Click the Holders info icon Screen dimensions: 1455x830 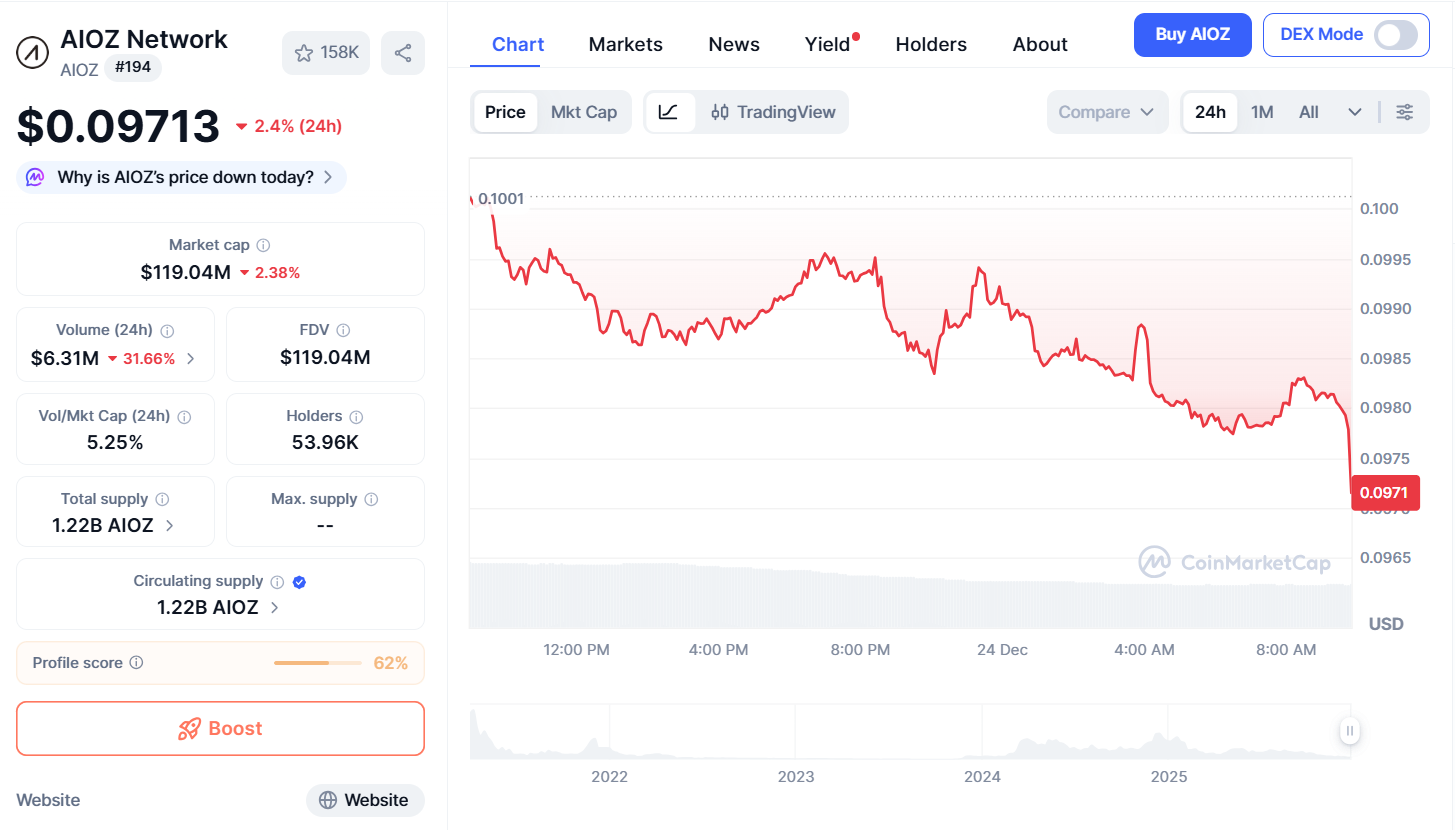[356, 416]
